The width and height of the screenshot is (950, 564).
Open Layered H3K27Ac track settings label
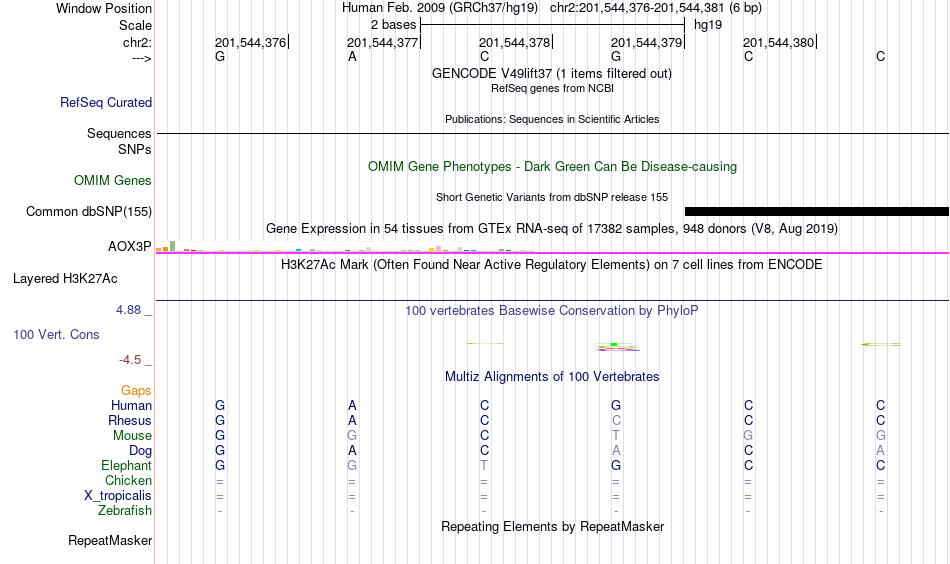pyautogui.click(x=65, y=279)
